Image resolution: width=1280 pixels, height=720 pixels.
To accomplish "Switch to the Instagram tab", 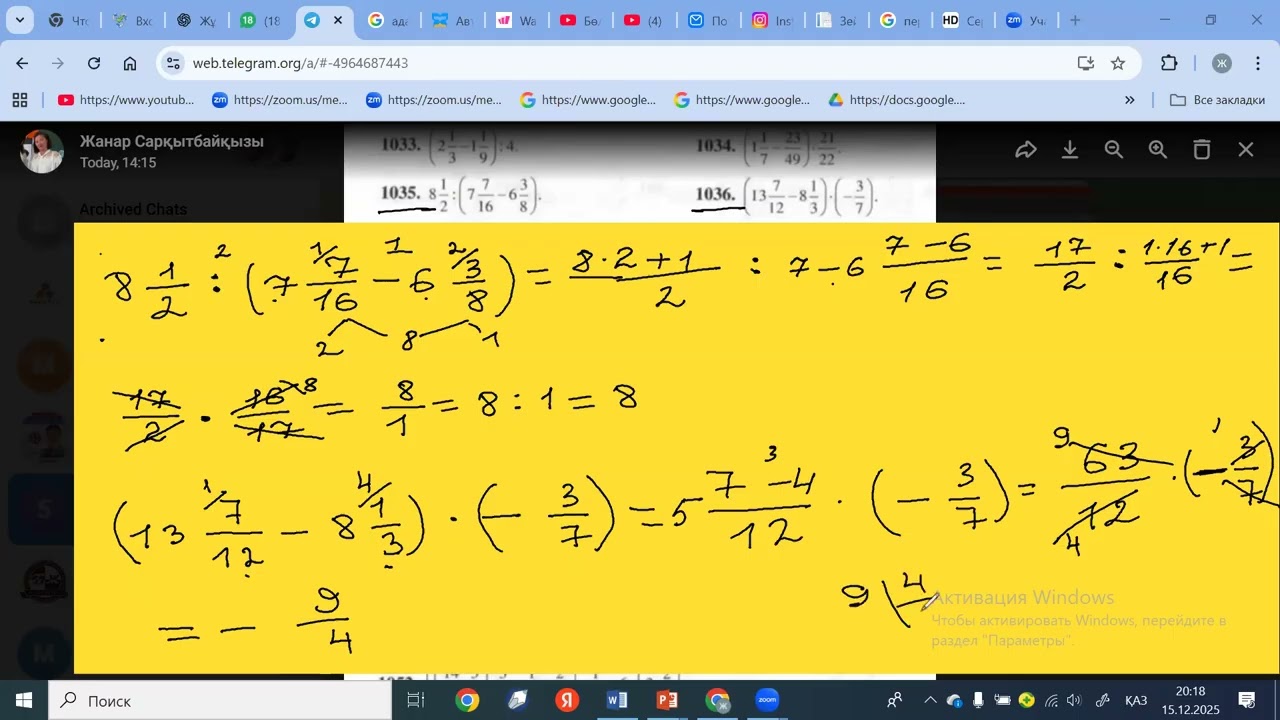I will tap(772, 20).
